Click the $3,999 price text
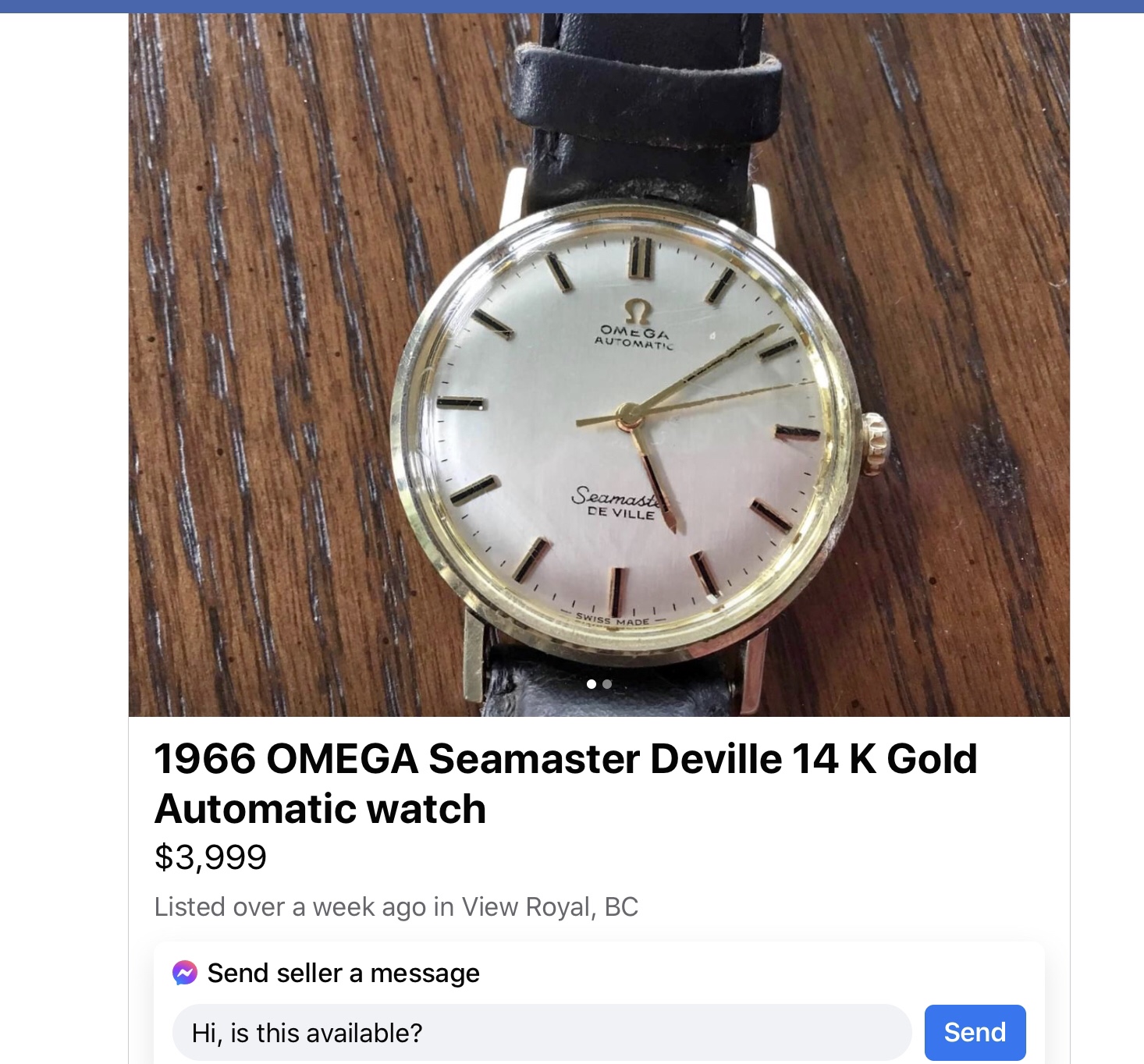This screenshot has width=1144, height=1064. (211, 857)
